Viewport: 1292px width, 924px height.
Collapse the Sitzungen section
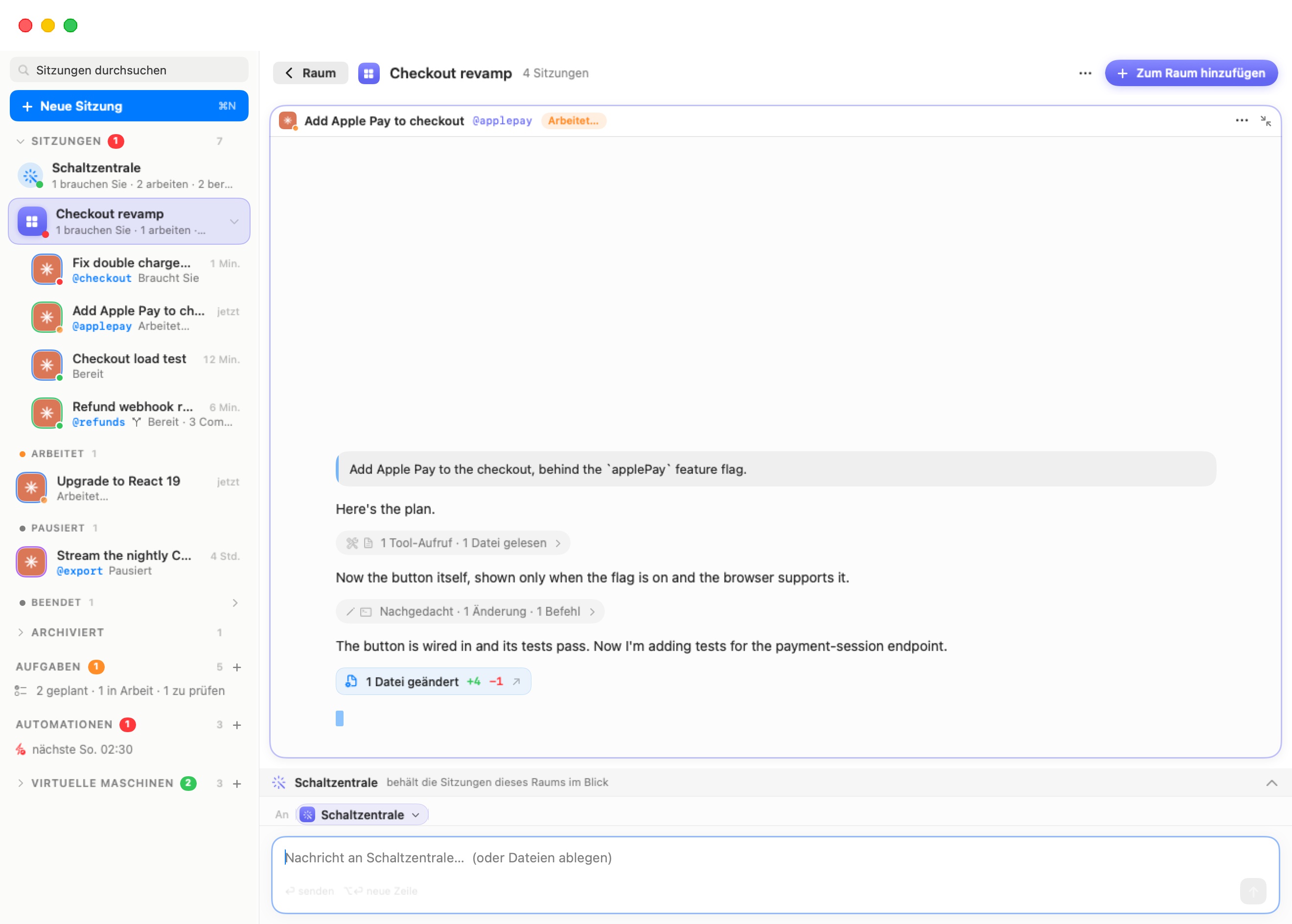21,141
